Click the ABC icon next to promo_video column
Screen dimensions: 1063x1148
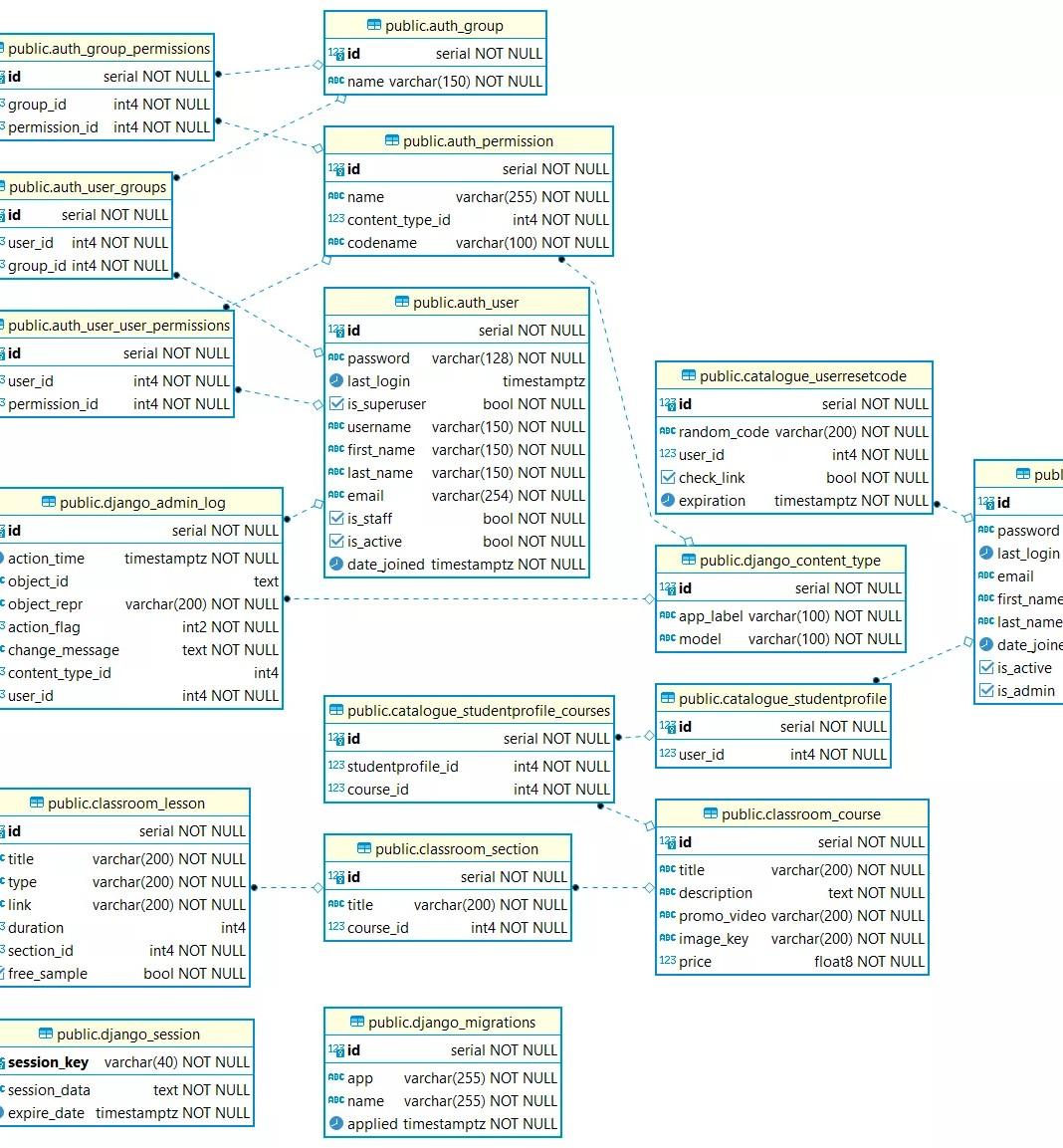tap(667, 915)
